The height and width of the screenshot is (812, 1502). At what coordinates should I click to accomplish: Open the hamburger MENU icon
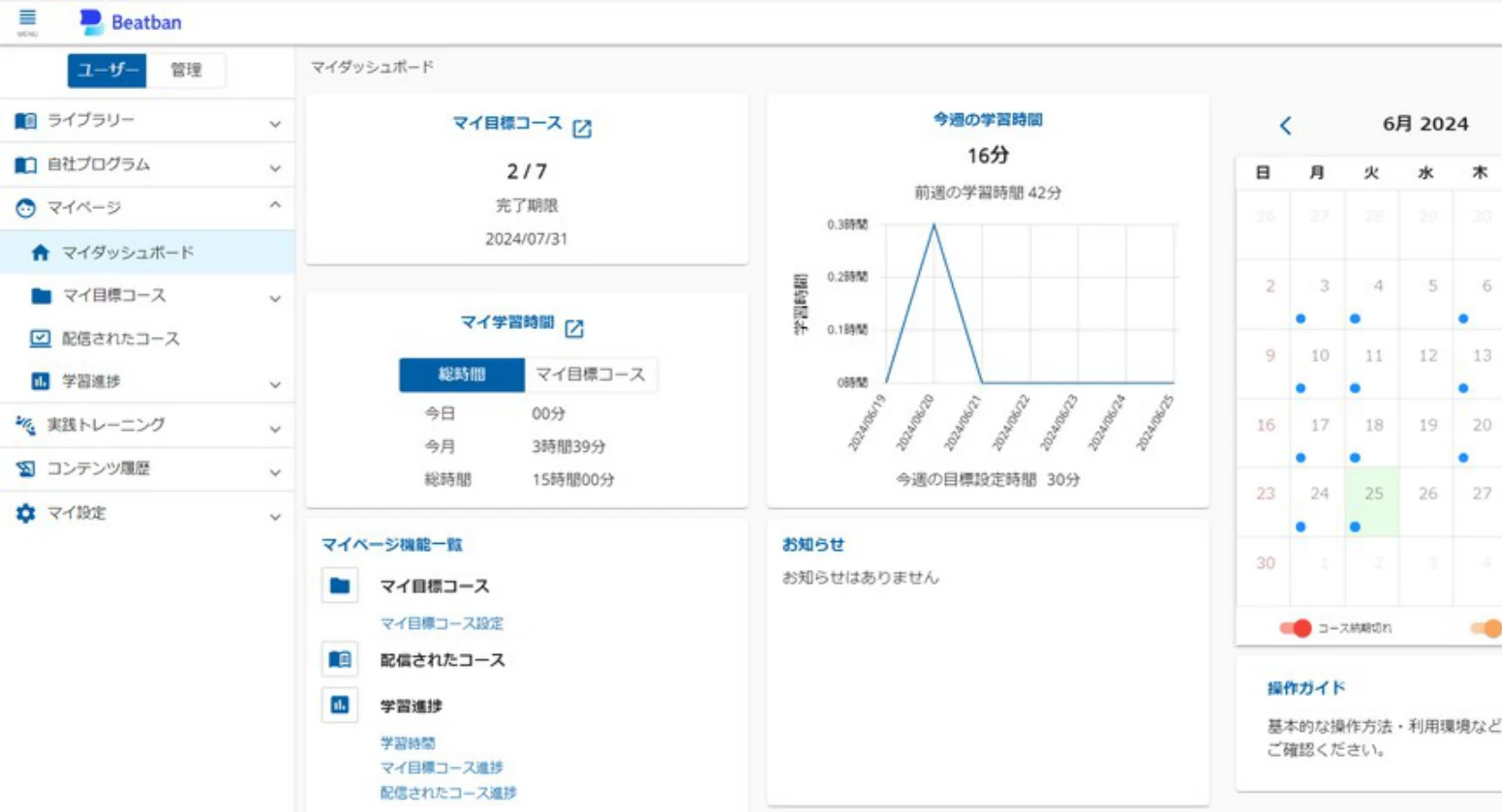coord(27,21)
